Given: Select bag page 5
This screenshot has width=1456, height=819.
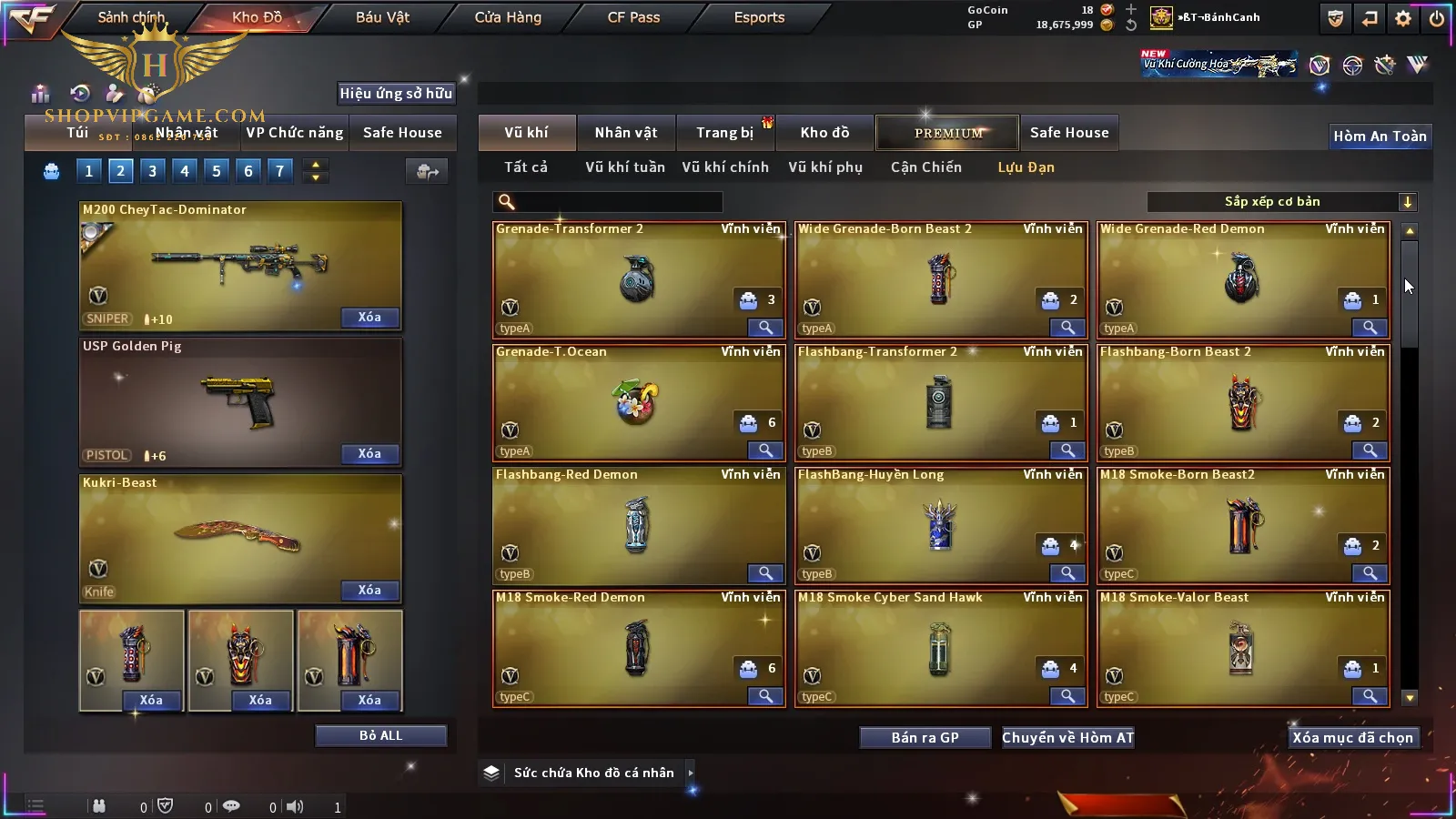Looking at the screenshot, I should [x=216, y=170].
